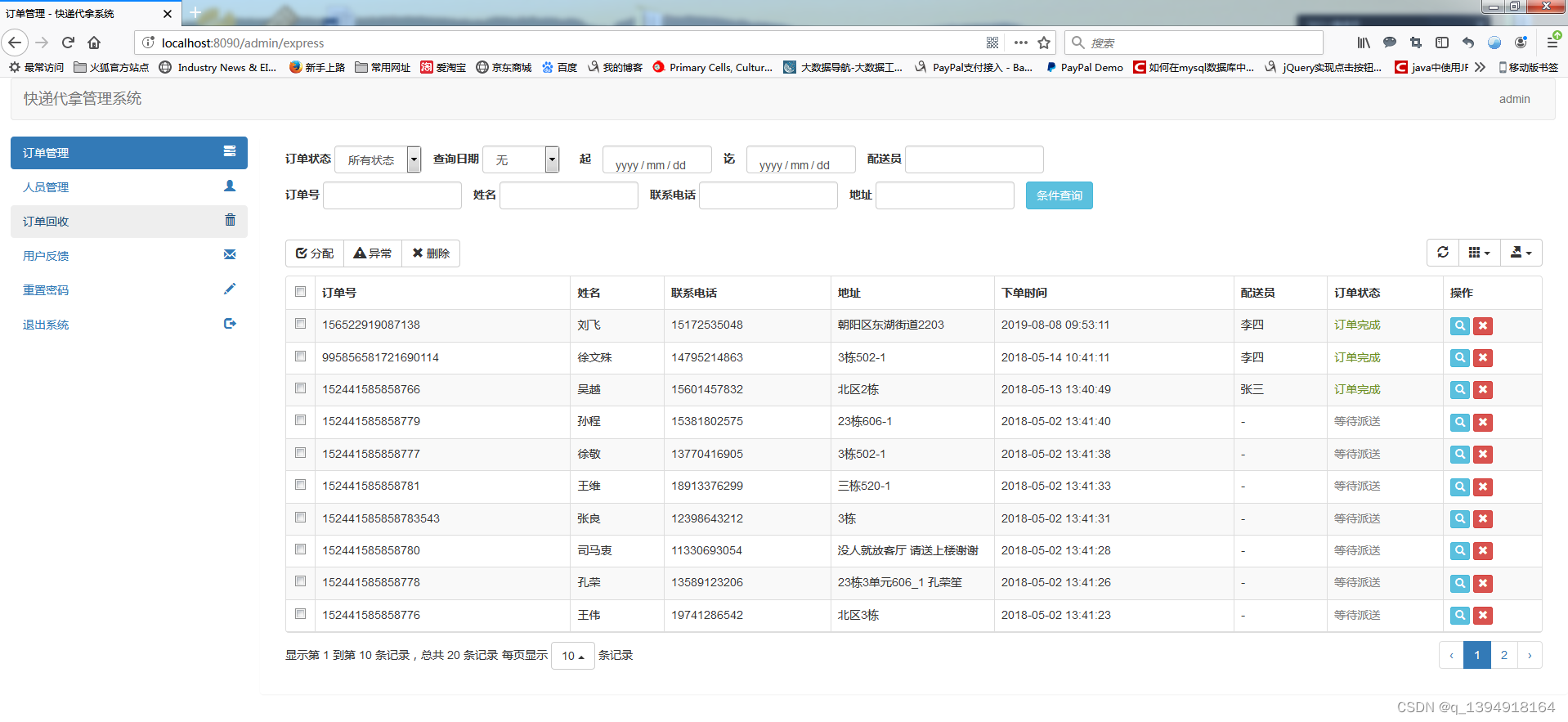This screenshot has width=1568, height=722.
Task: Check the row for customer 司马衷
Action: pos(301,549)
